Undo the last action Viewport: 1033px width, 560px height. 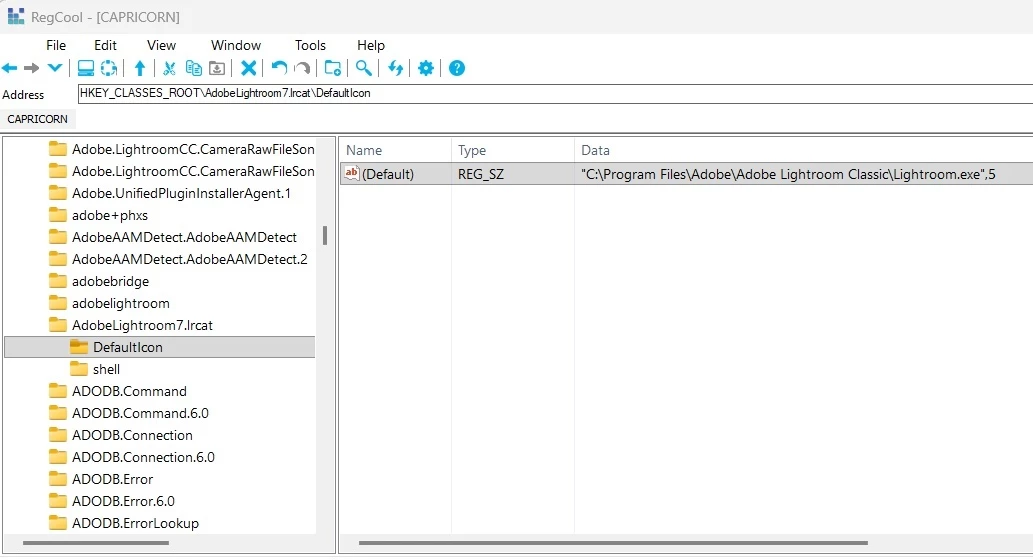tap(279, 68)
